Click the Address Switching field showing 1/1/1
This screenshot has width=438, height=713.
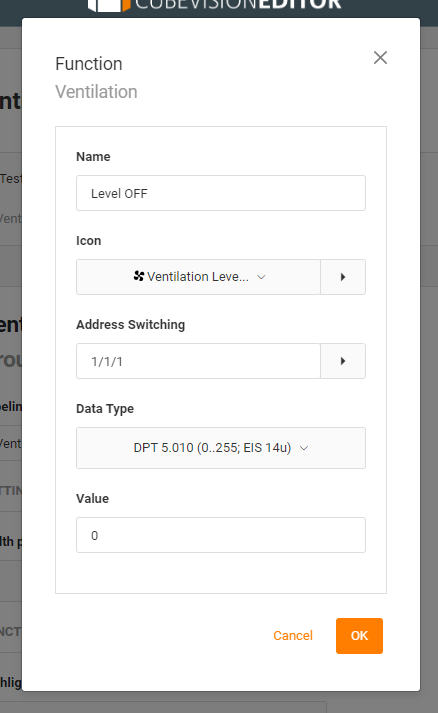pos(198,361)
